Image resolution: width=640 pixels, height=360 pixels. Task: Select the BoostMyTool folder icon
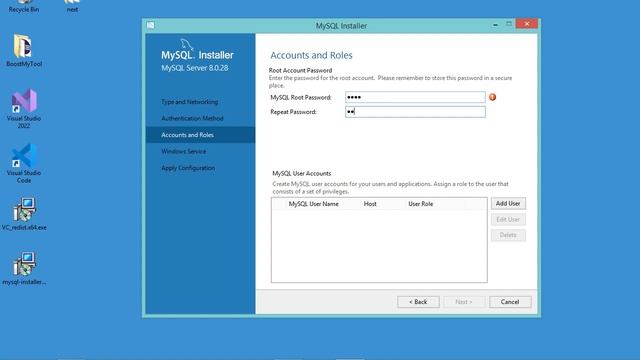(x=24, y=50)
